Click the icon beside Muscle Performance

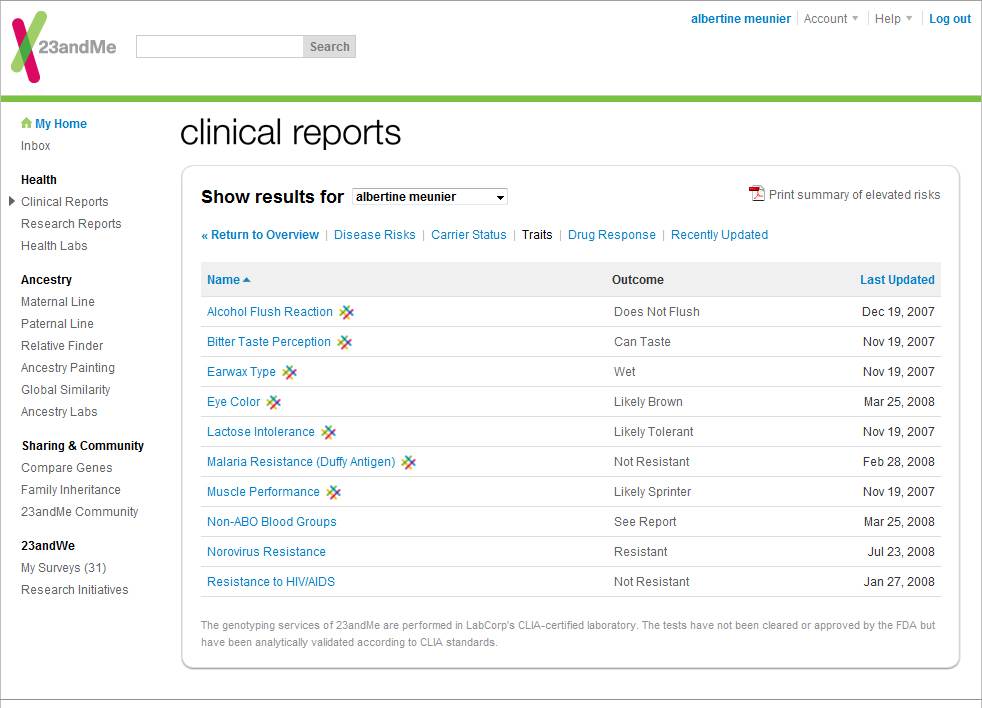(334, 492)
